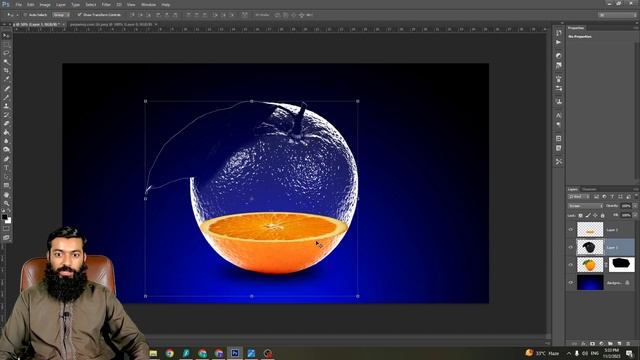Select the Rectangle shape tool
640x360 pixels.
tap(6, 185)
